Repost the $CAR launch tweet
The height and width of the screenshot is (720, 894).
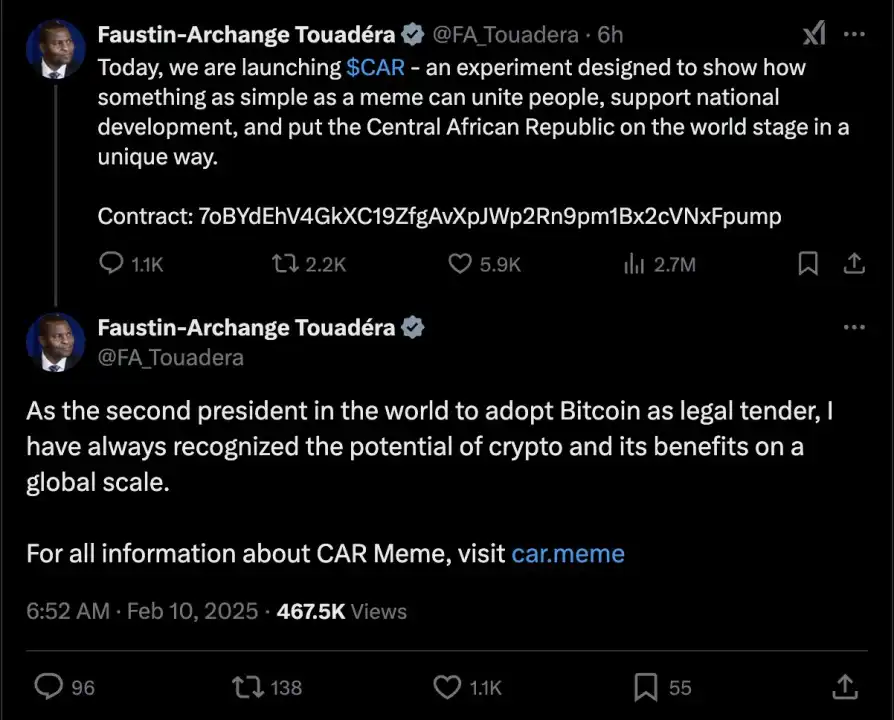[287, 263]
